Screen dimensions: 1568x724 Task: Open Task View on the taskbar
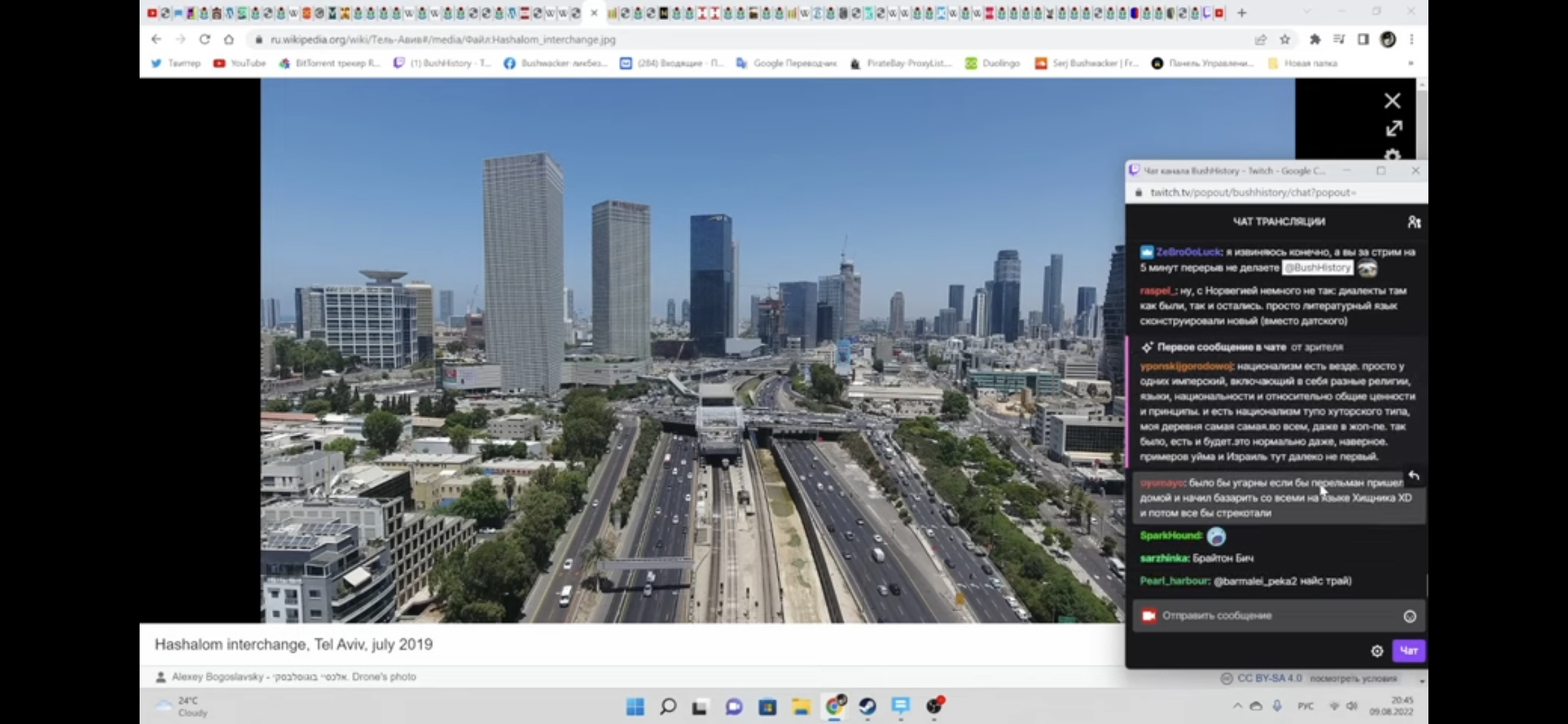(700, 706)
